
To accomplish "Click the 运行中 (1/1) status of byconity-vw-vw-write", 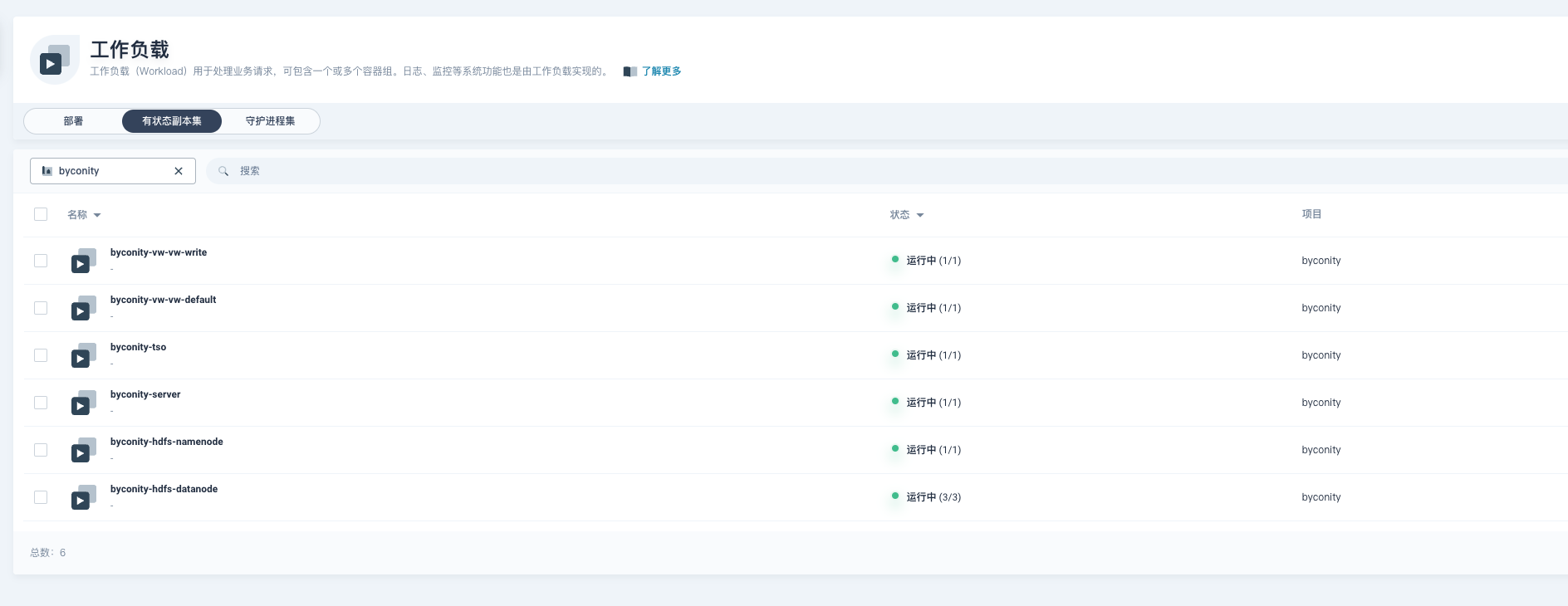I will pos(926,261).
